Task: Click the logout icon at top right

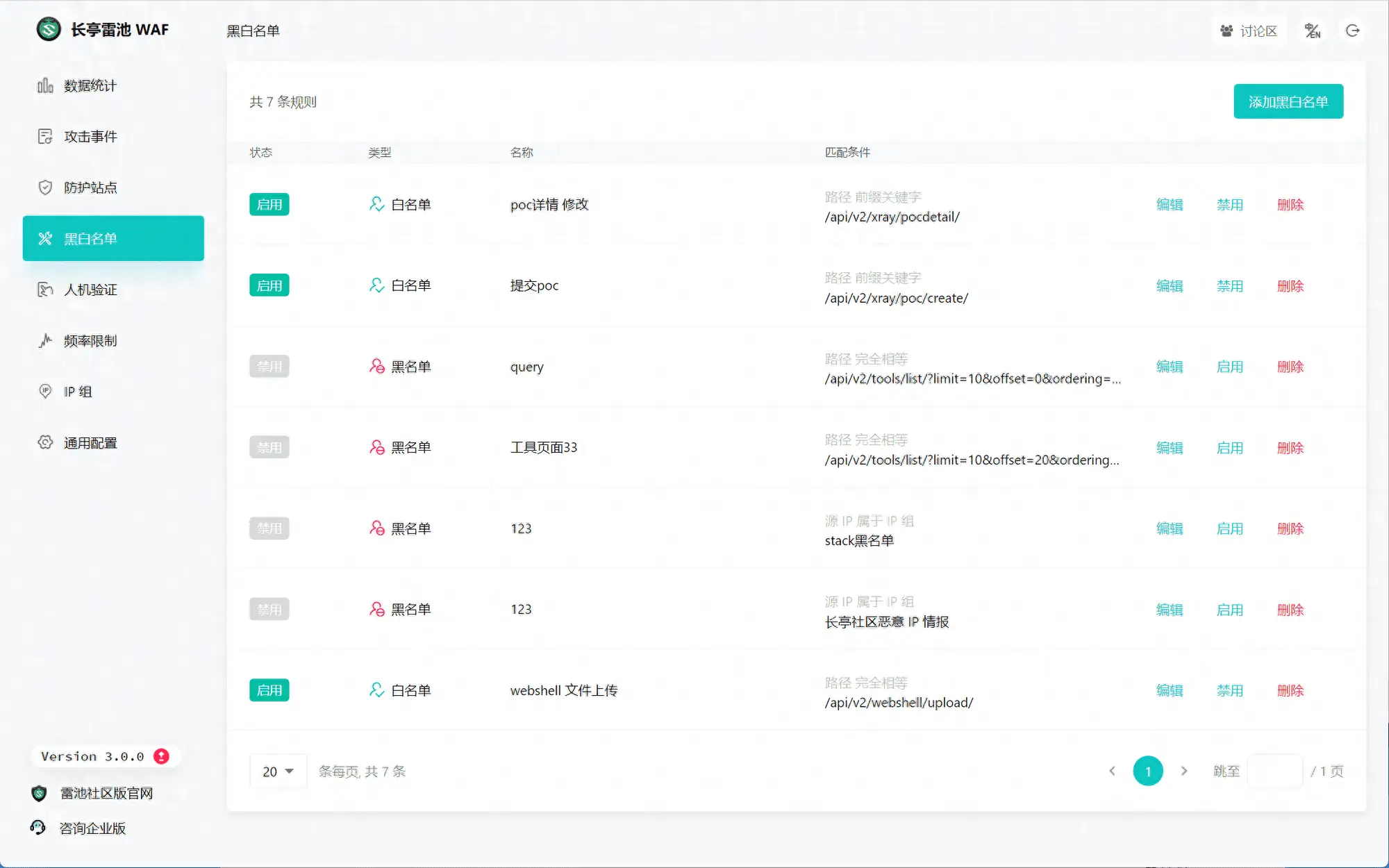Action: click(1353, 31)
